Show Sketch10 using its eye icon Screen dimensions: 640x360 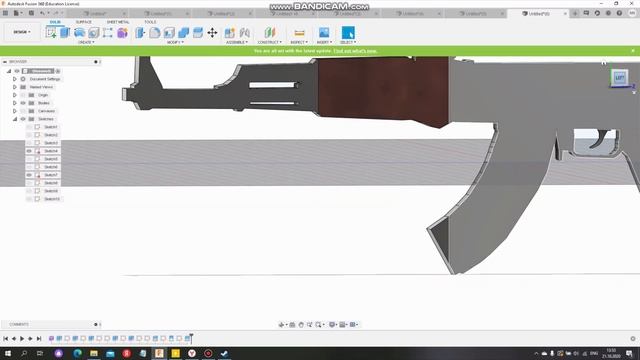click(x=29, y=199)
